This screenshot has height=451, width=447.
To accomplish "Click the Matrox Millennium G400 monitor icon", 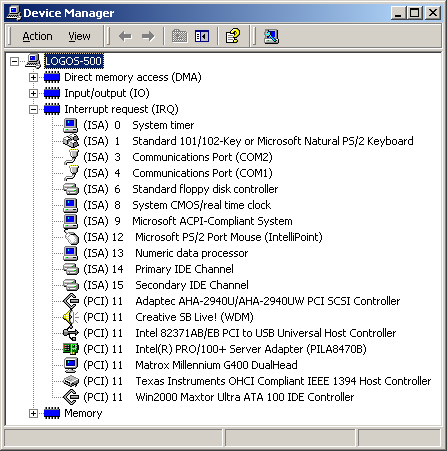I will 71,365.
